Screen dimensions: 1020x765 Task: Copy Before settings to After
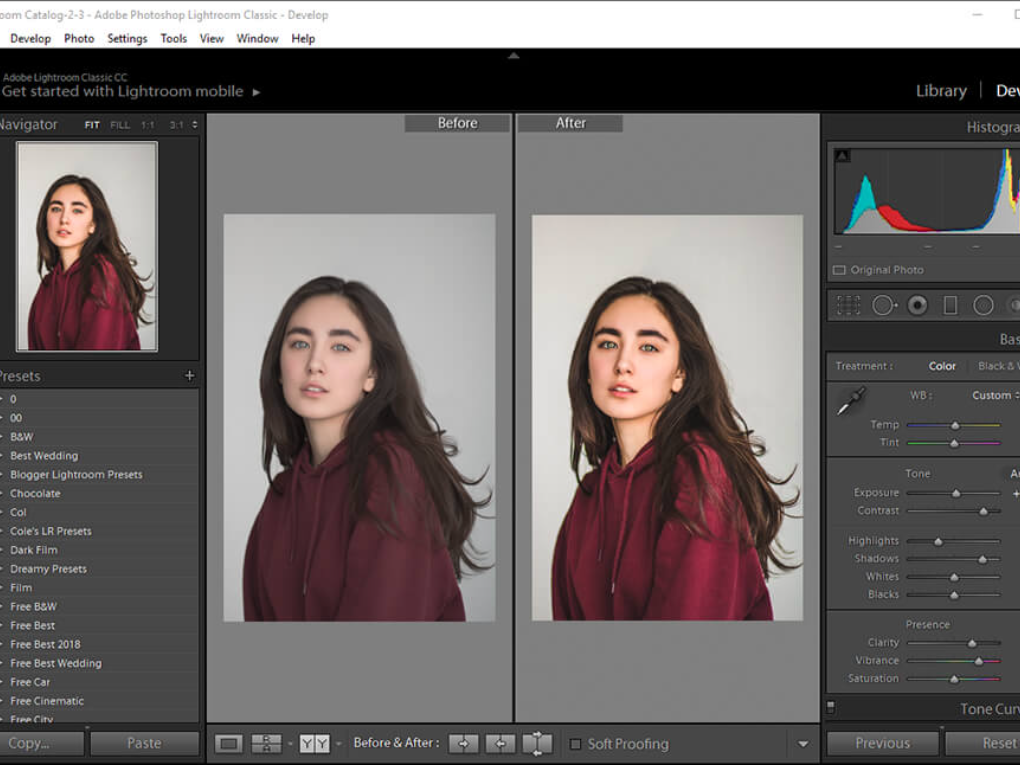(463, 743)
